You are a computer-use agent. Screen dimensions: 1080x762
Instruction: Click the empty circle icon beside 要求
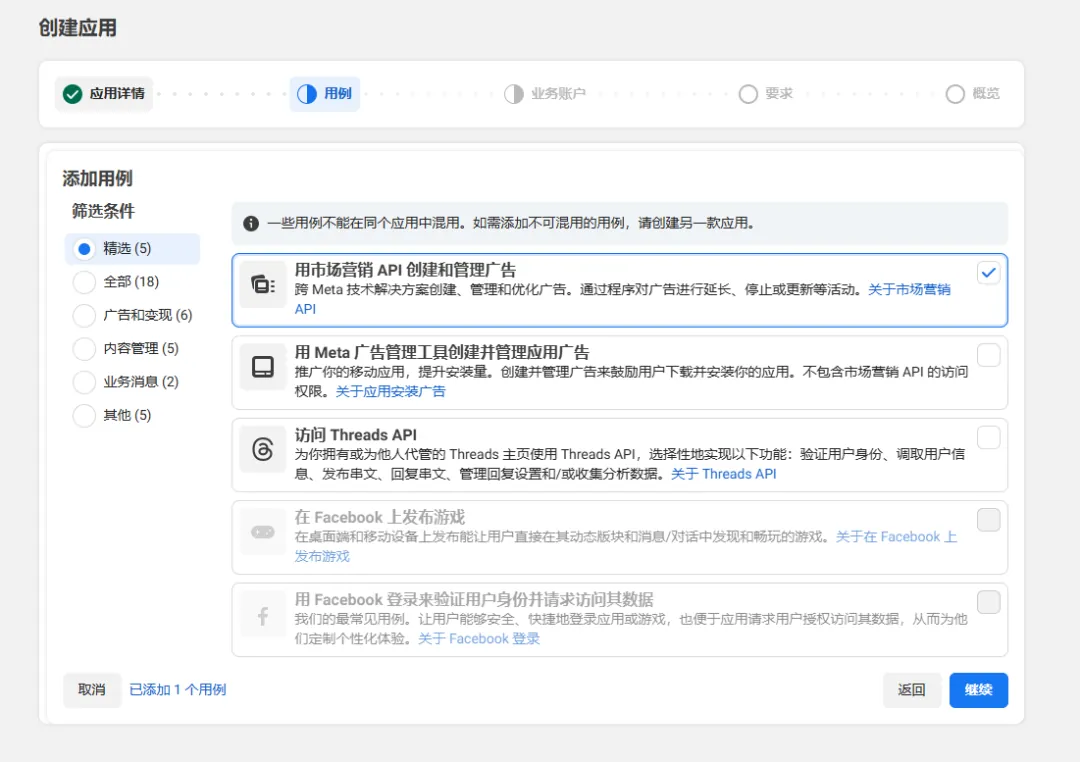coord(748,94)
